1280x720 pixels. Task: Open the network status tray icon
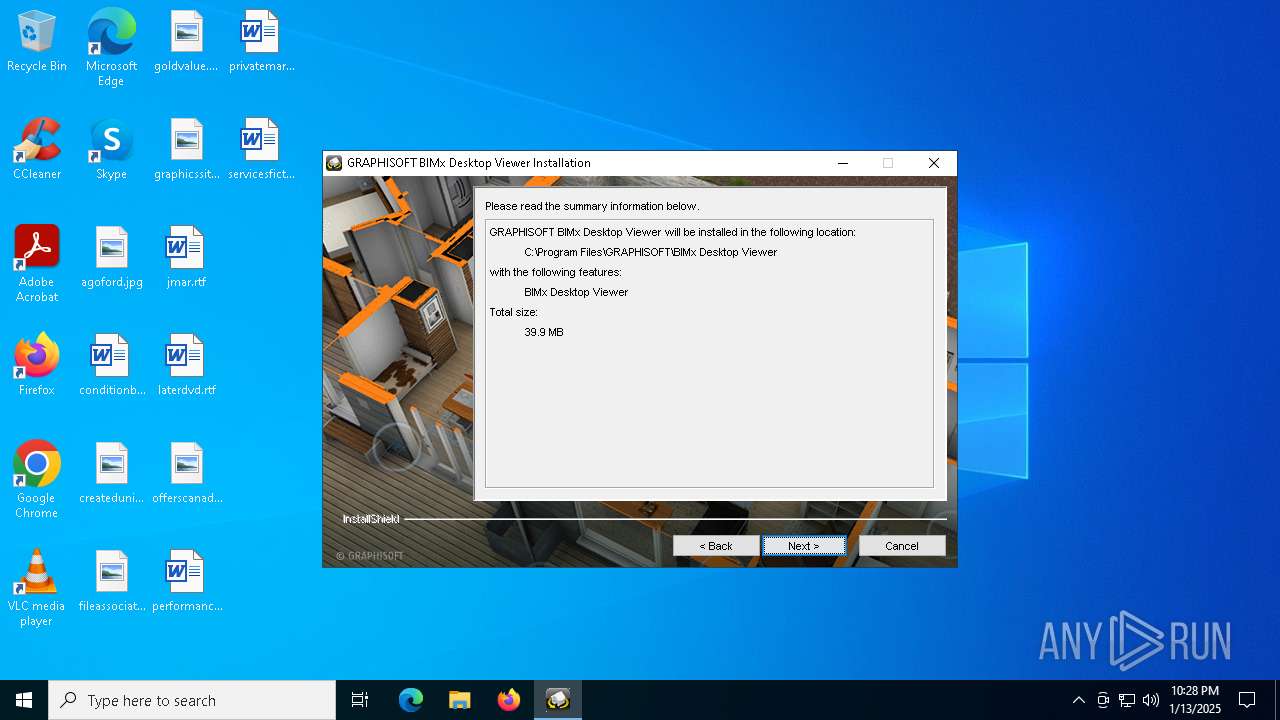point(1127,701)
